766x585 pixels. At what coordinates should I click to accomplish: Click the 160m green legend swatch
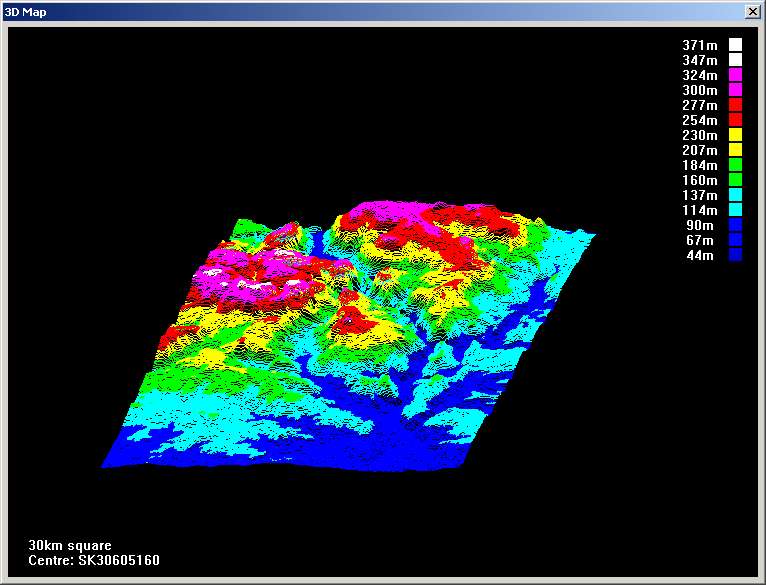pyautogui.click(x=735, y=180)
